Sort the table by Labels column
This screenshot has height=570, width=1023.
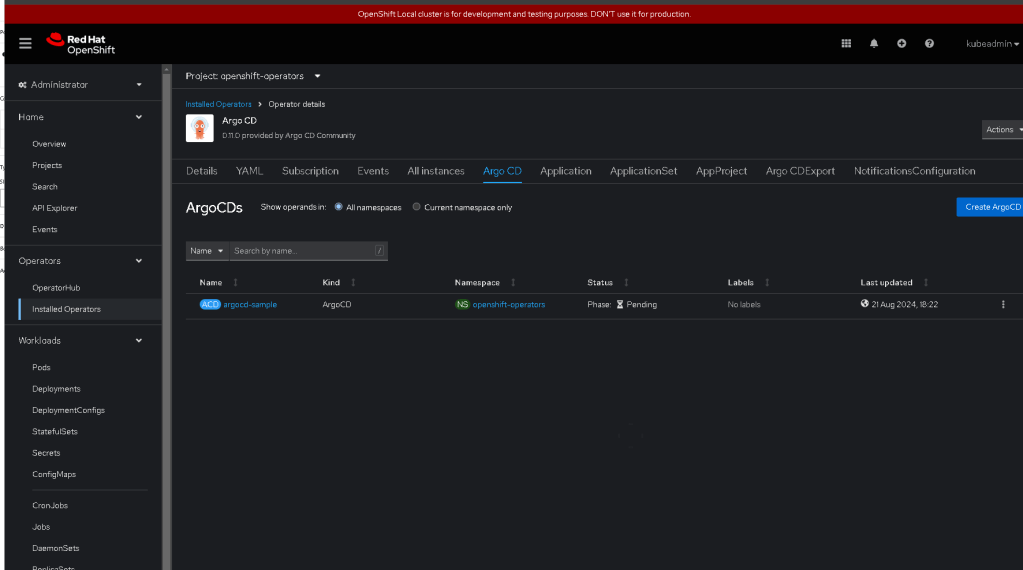click(767, 282)
